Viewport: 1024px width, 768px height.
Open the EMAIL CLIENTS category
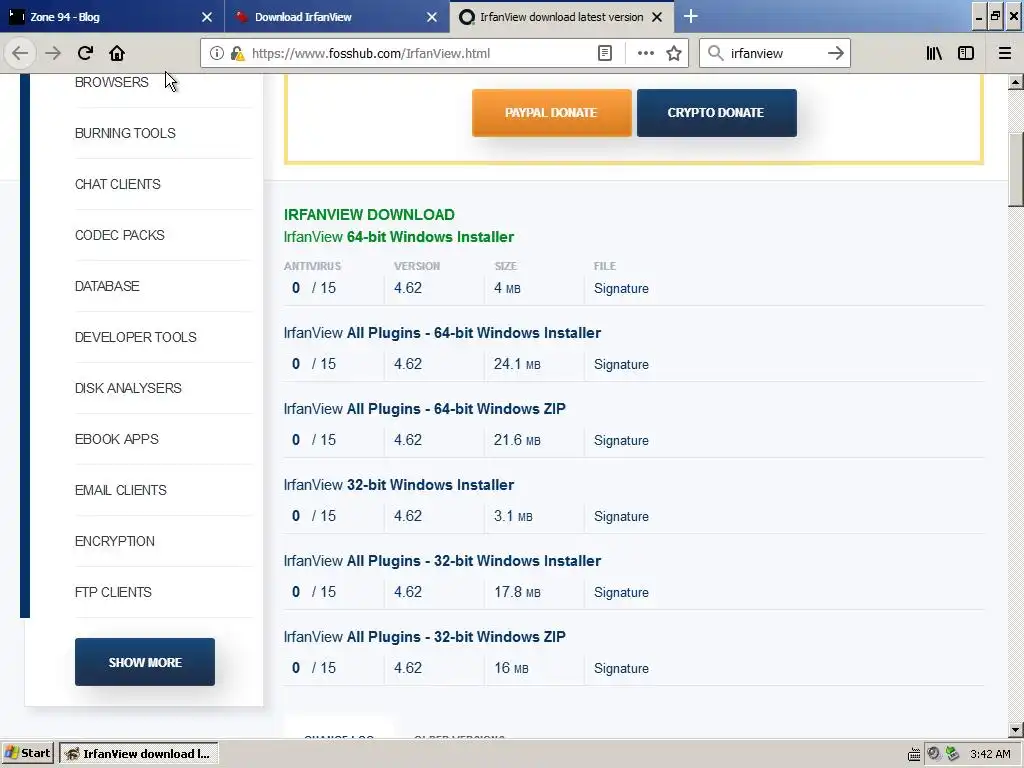121,490
